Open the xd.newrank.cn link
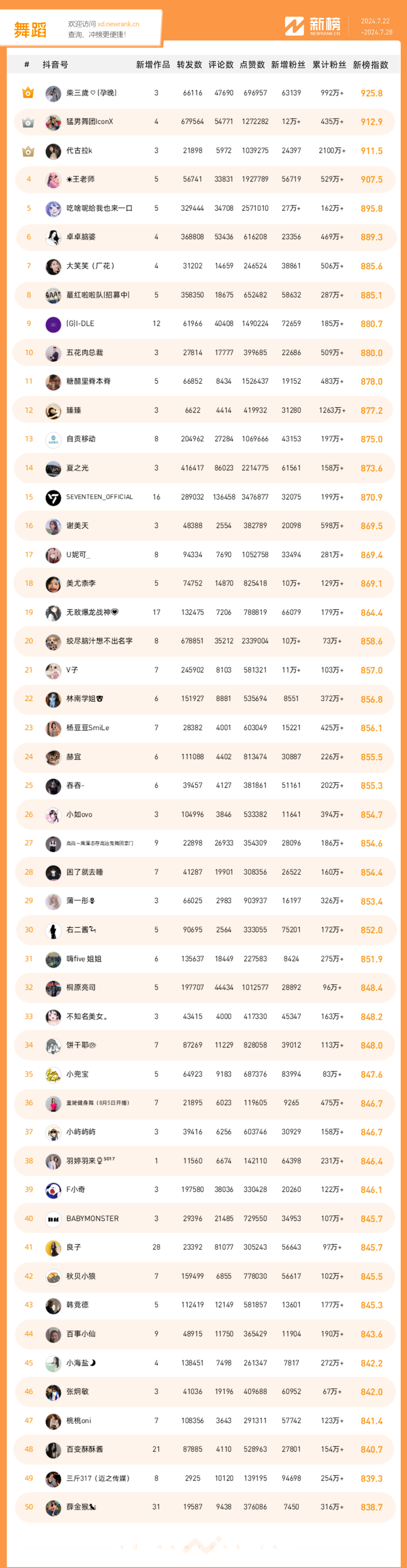The height and width of the screenshot is (1568, 407). pyautogui.click(x=118, y=25)
